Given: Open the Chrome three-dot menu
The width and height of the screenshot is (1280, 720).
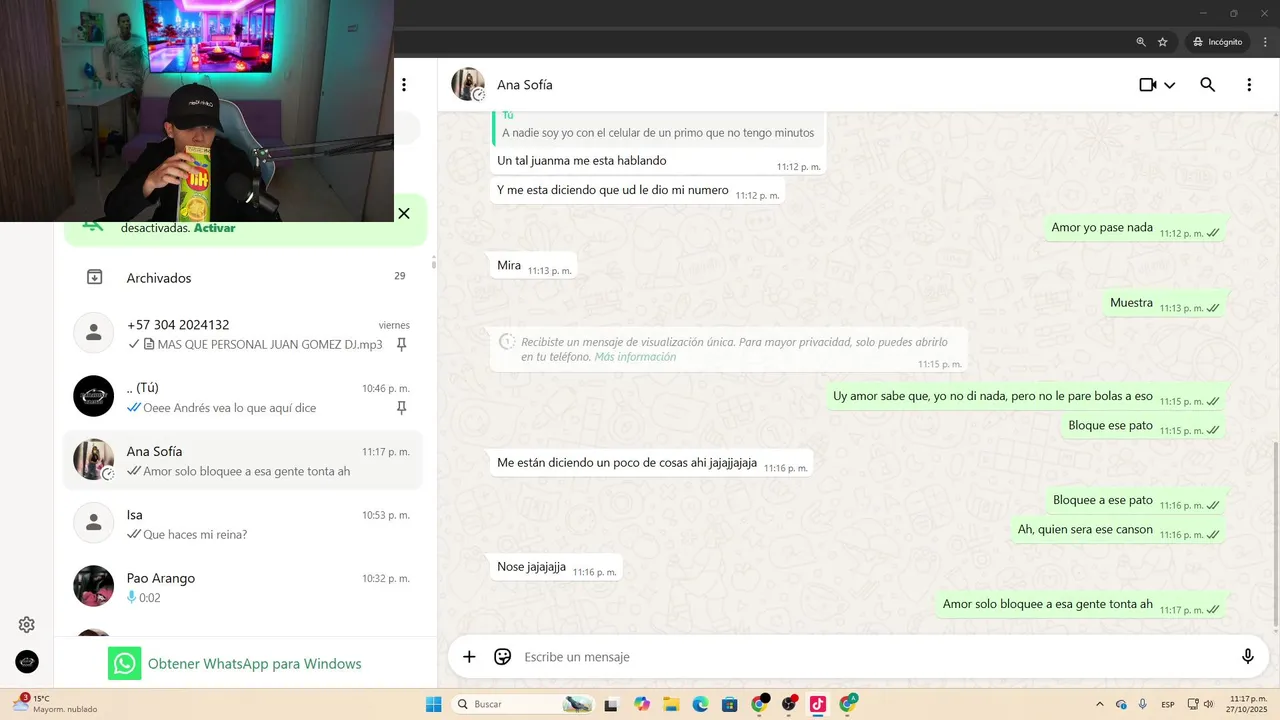Looking at the screenshot, I should point(1265,42).
